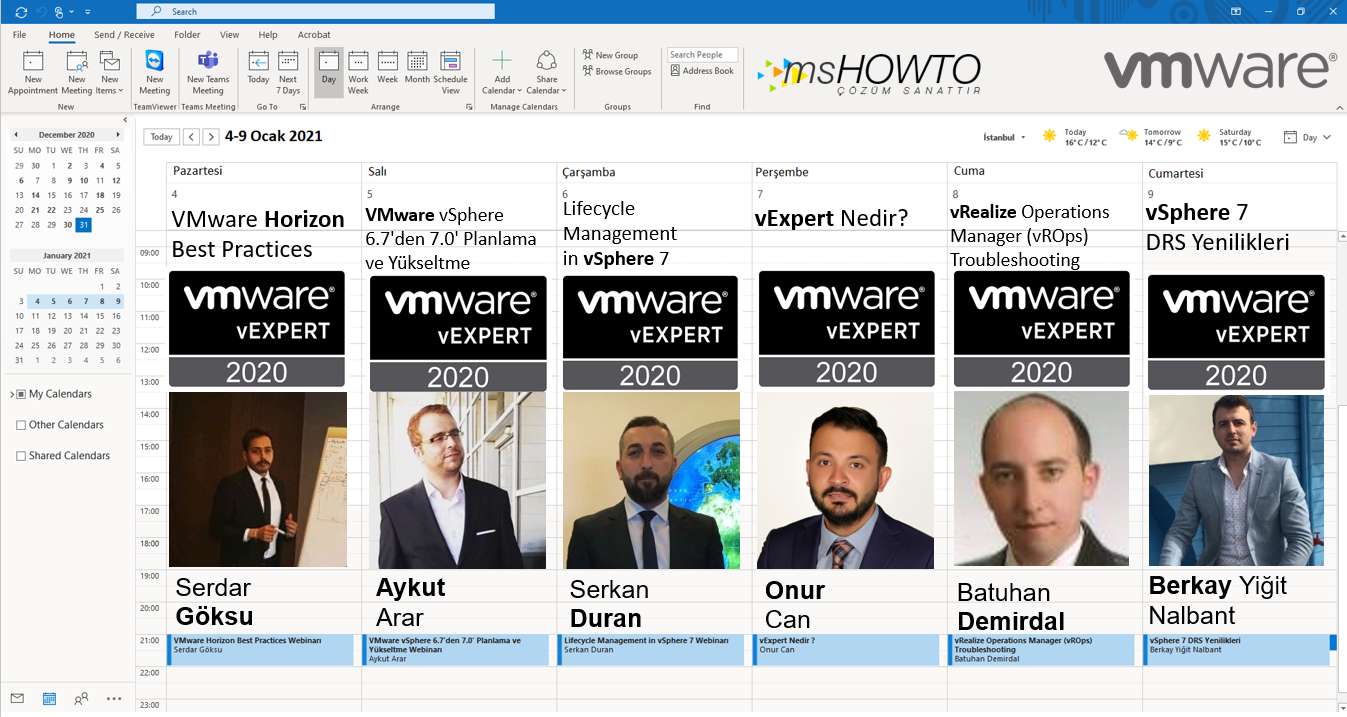Screen dimensions: 1347x717
Task: Open the TeamViewer New Meeting icon
Action: coord(154,61)
